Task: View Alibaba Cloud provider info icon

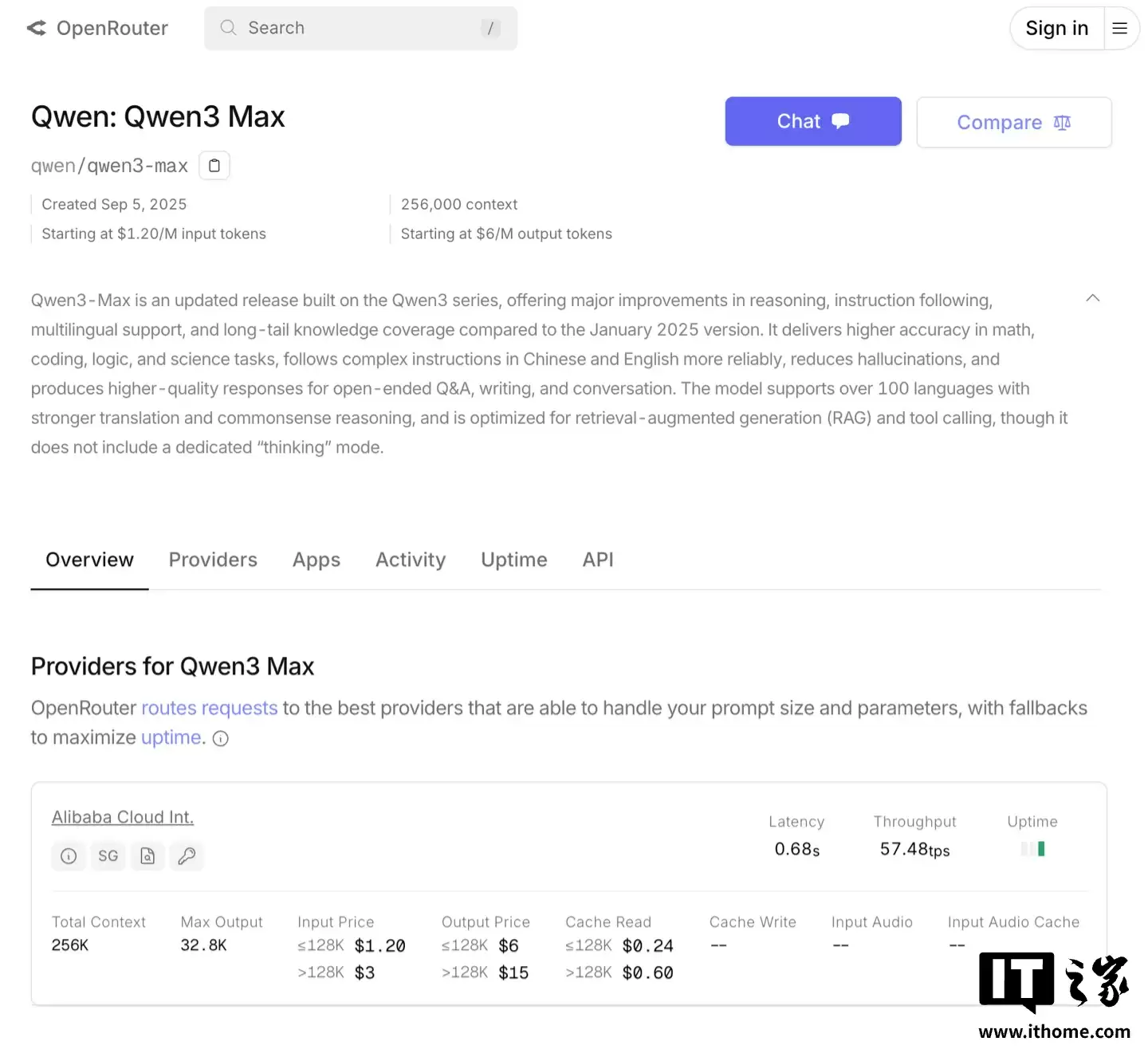Action: pos(69,856)
